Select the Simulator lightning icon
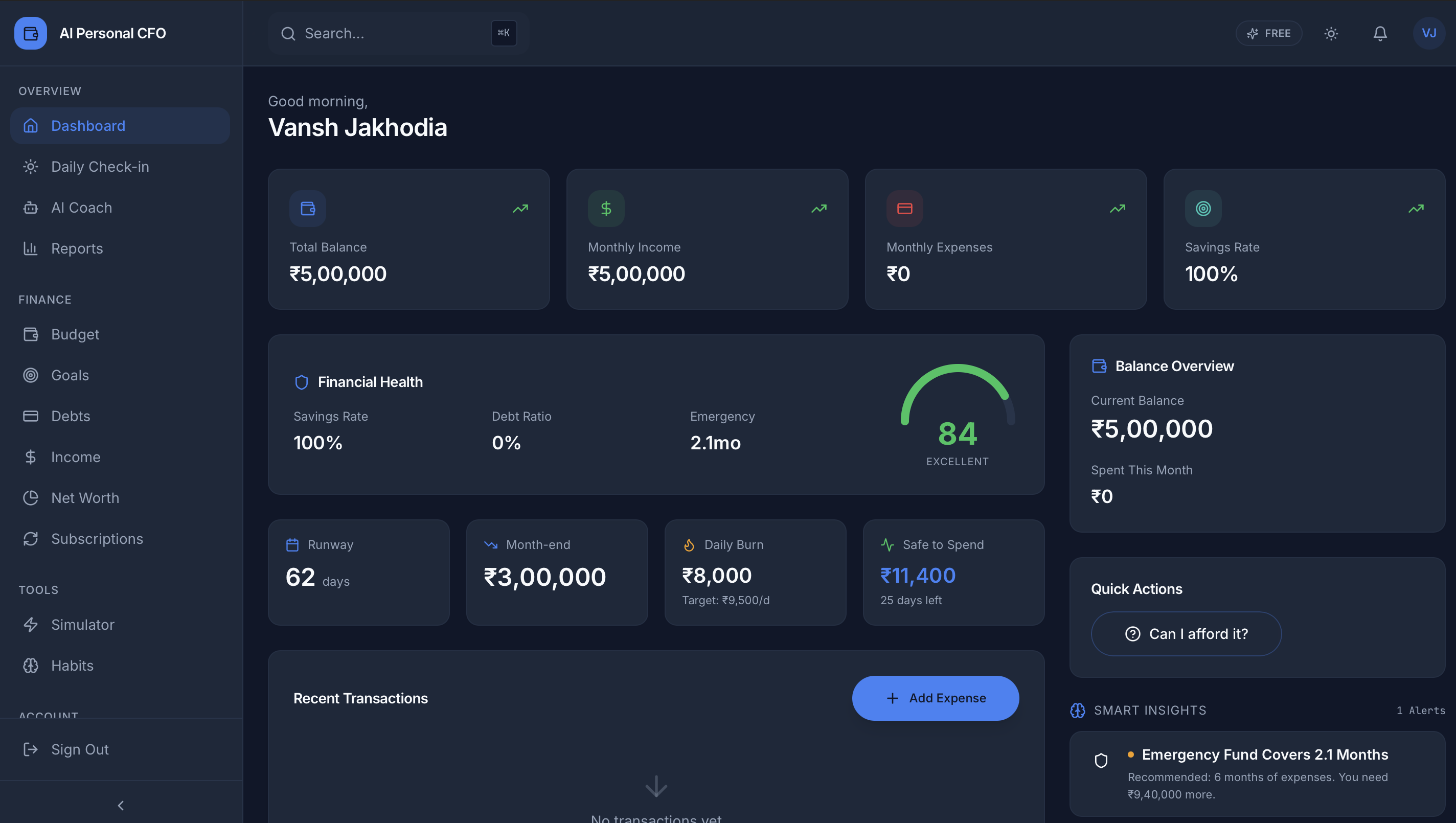1456x823 pixels. tap(31, 625)
